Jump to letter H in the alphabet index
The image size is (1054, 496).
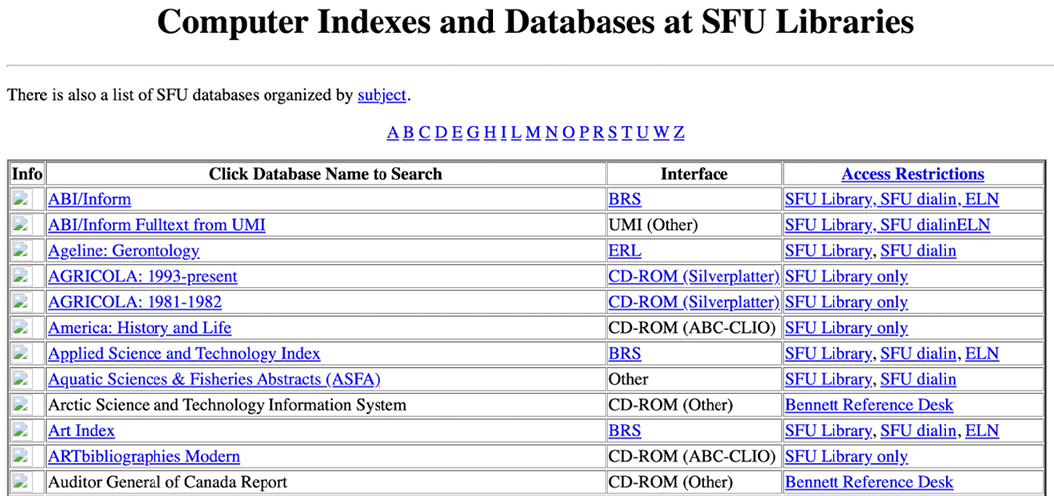coord(490,132)
